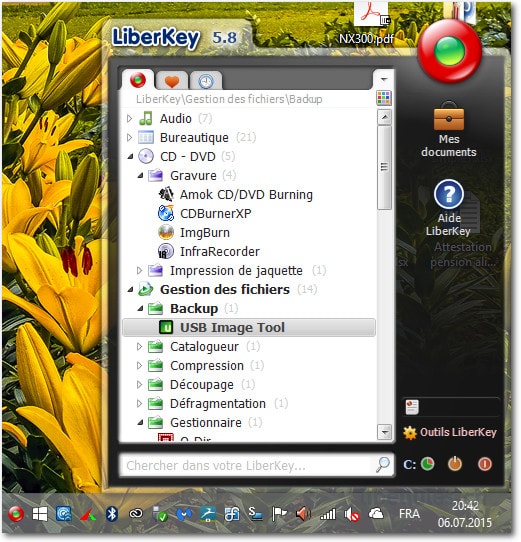Click the Action Center flag tray icon
The height and width of the screenshot is (542, 521).
[279, 514]
